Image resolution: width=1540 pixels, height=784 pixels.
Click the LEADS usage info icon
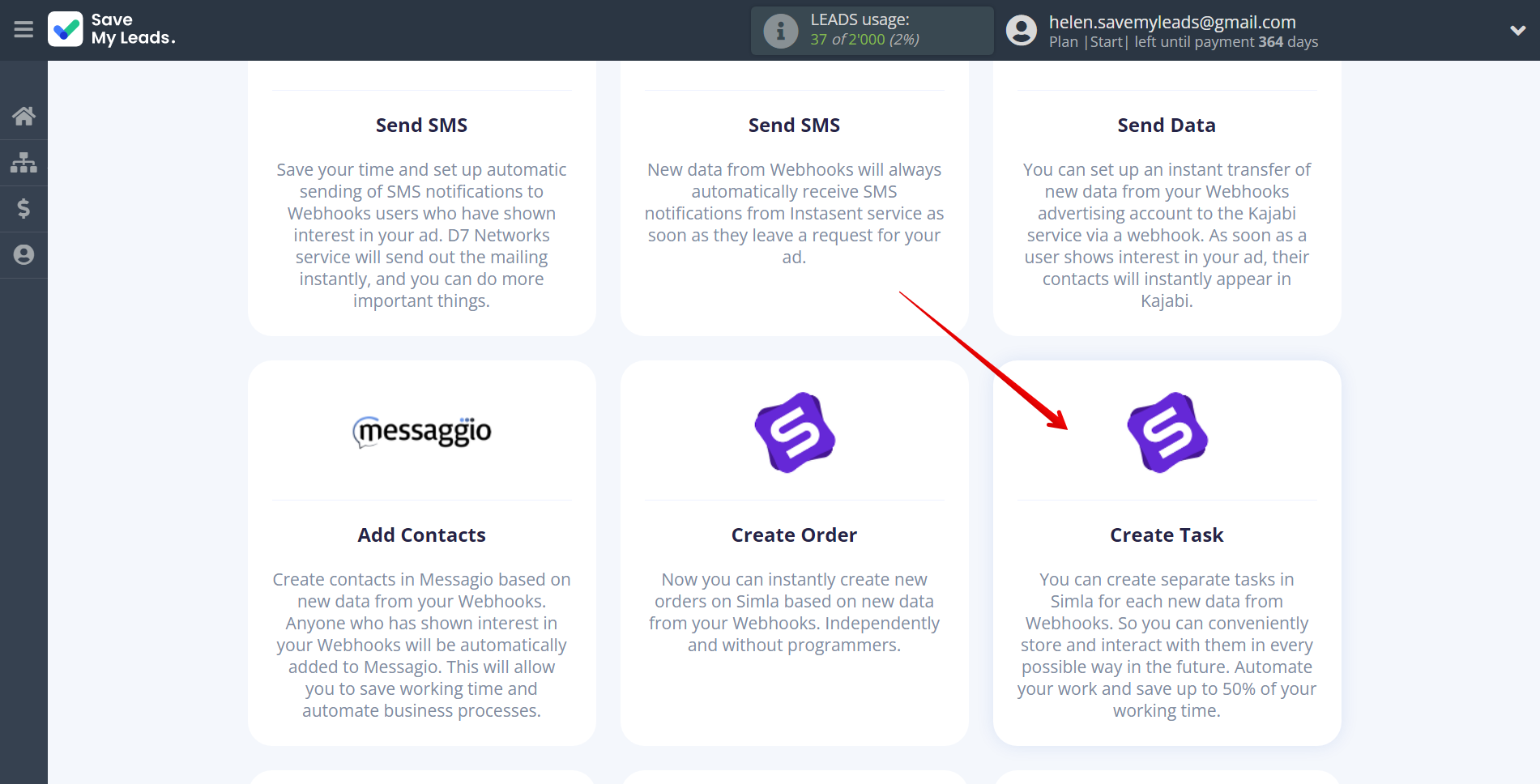pyautogui.click(x=781, y=31)
